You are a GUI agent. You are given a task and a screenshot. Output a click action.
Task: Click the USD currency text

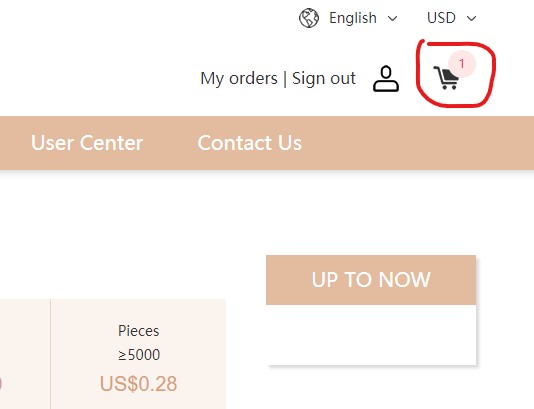pos(441,18)
